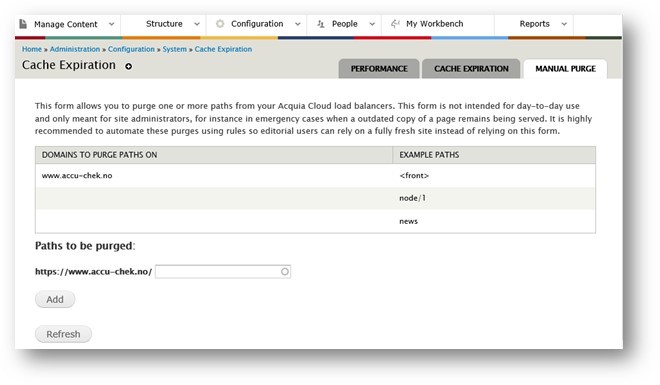The image size is (660, 385).
Task: Expand the Manage Content dropdown arrow
Action: pyautogui.click(x=111, y=24)
